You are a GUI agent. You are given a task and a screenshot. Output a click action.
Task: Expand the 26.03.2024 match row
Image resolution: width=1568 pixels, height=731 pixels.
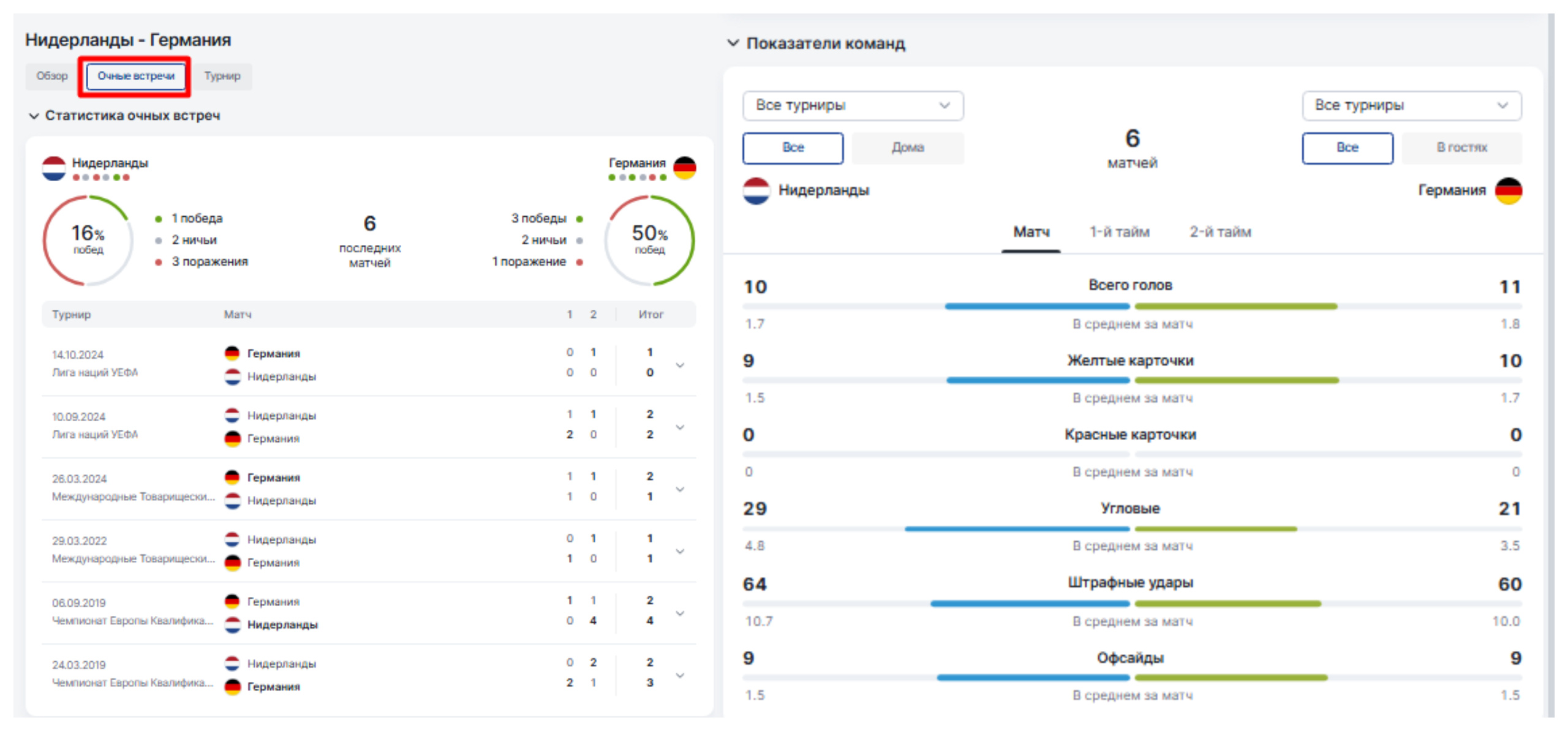[680, 489]
